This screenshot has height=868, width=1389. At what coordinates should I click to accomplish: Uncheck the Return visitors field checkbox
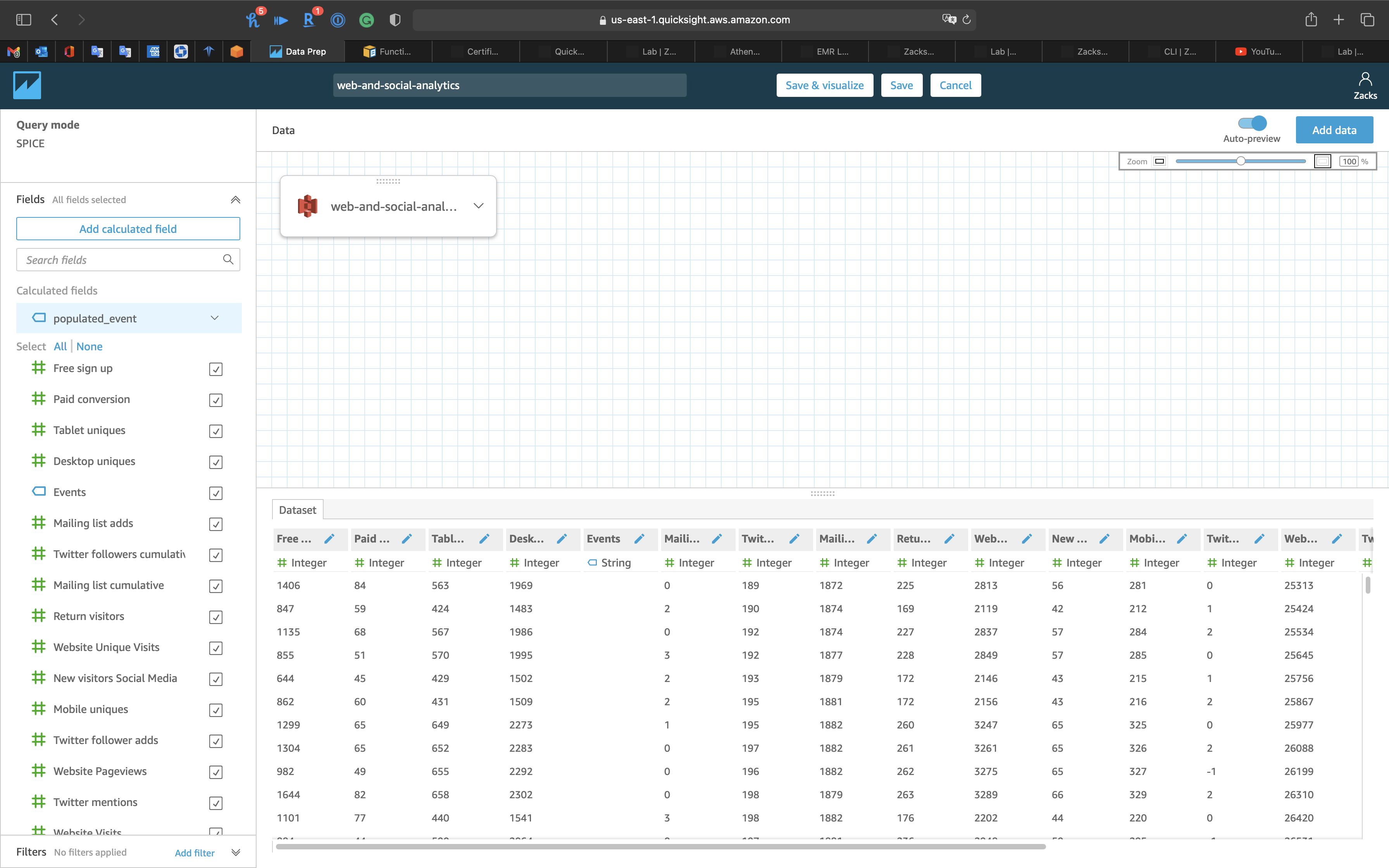pyautogui.click(x=216, y=617)
